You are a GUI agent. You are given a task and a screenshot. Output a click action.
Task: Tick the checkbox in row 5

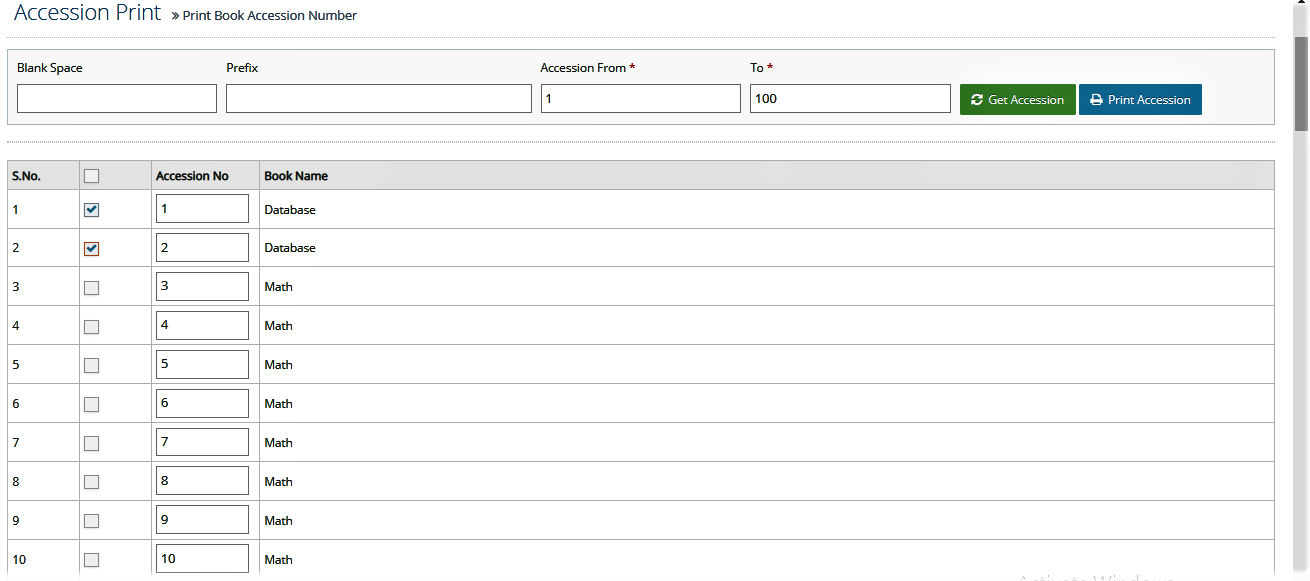coord(92,366)
